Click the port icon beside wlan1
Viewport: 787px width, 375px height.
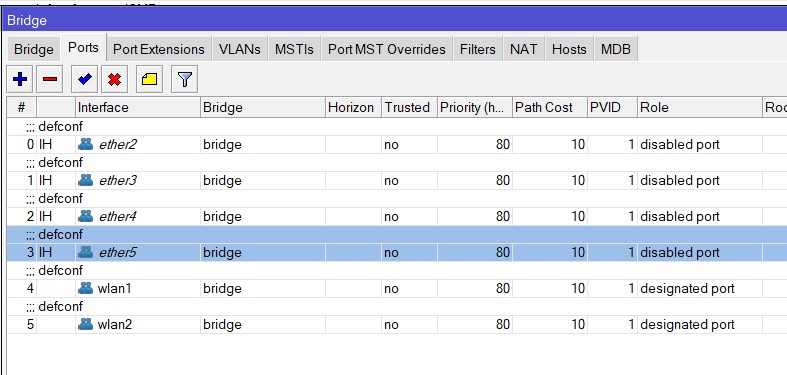click(x=86, y=288)
